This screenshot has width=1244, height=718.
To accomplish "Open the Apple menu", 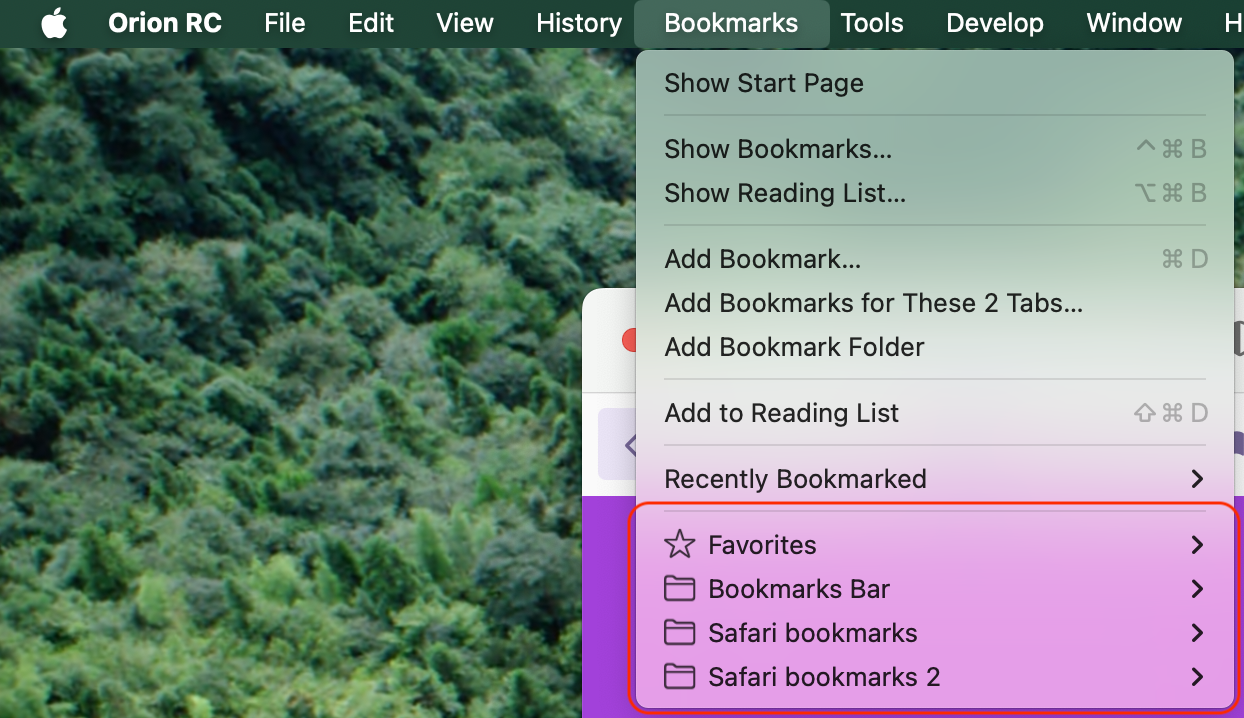I will click(54, 23).
